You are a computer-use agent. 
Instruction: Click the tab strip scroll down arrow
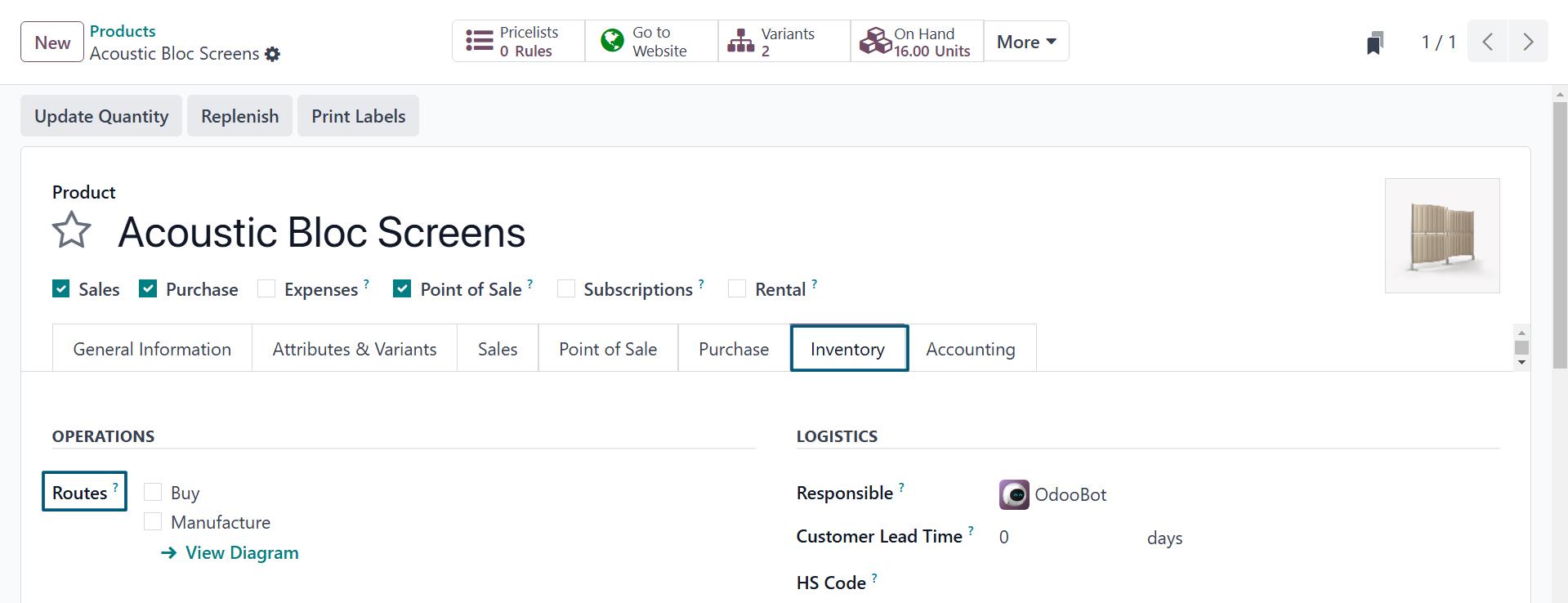point(1521,362)
